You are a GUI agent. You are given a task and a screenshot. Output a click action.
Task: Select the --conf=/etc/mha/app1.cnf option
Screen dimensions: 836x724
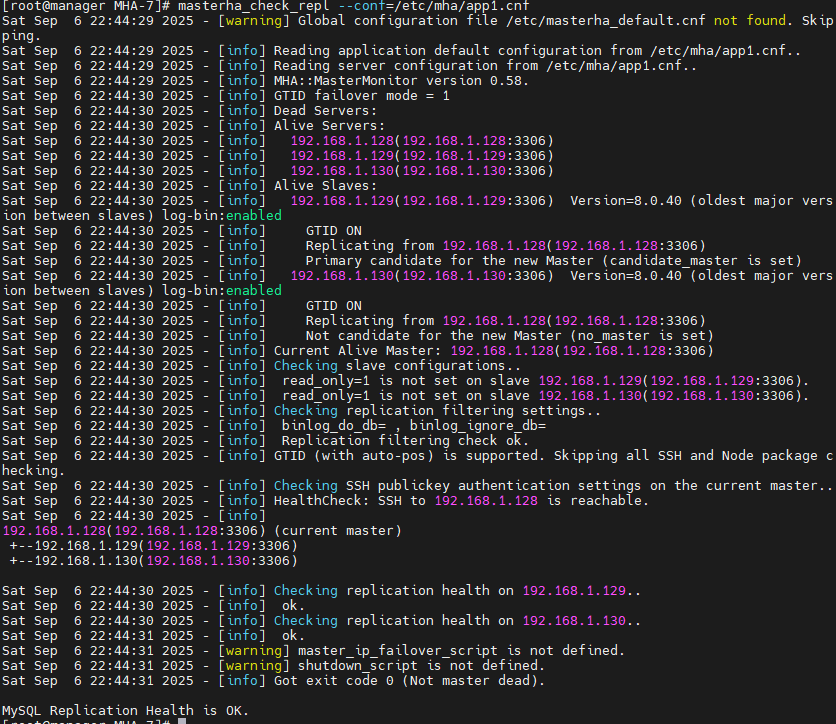coord(434,6)
